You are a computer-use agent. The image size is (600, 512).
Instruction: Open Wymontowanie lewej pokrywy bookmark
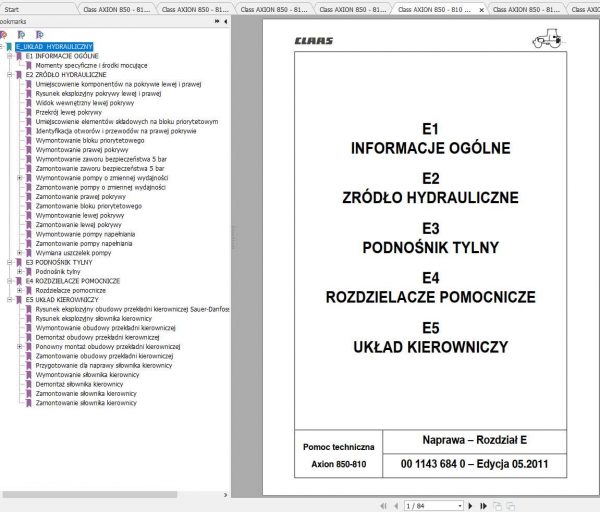coord(80,215)
